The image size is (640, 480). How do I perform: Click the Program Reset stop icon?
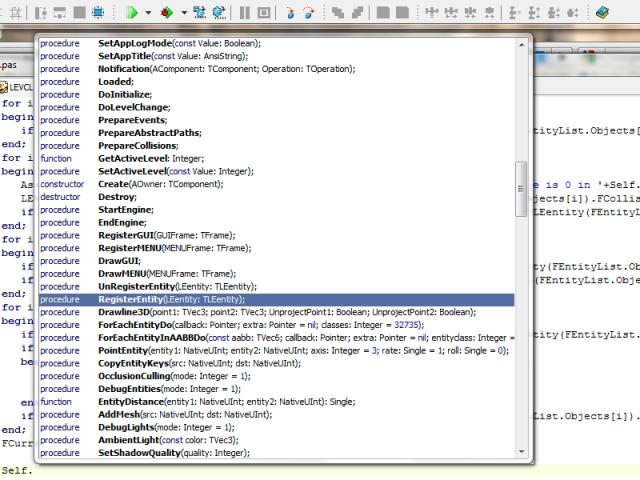coord(264,12)
